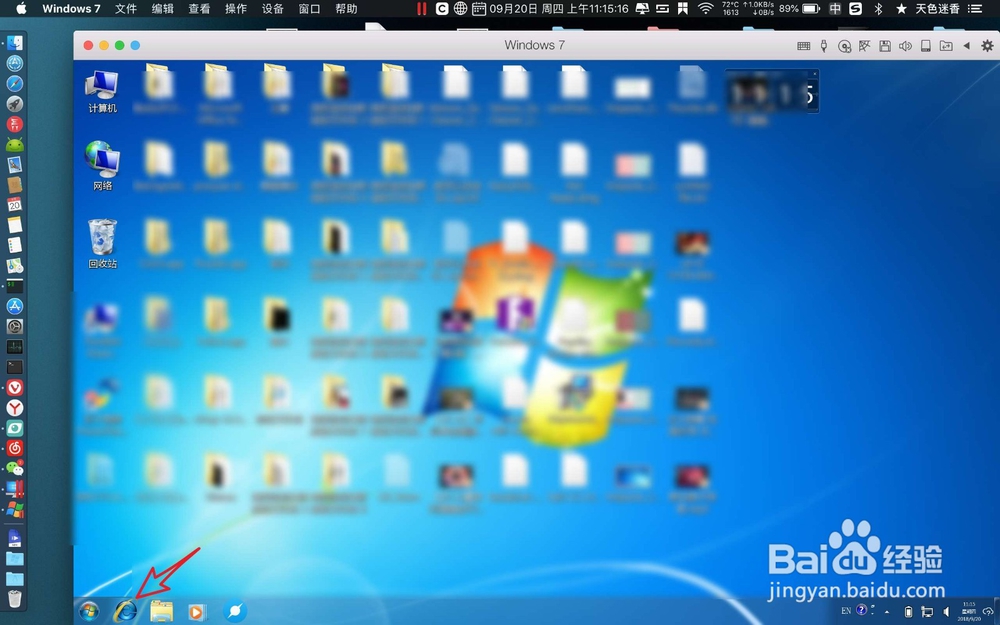
Task: Open the 操作 menu
Action: pos(236,9)
